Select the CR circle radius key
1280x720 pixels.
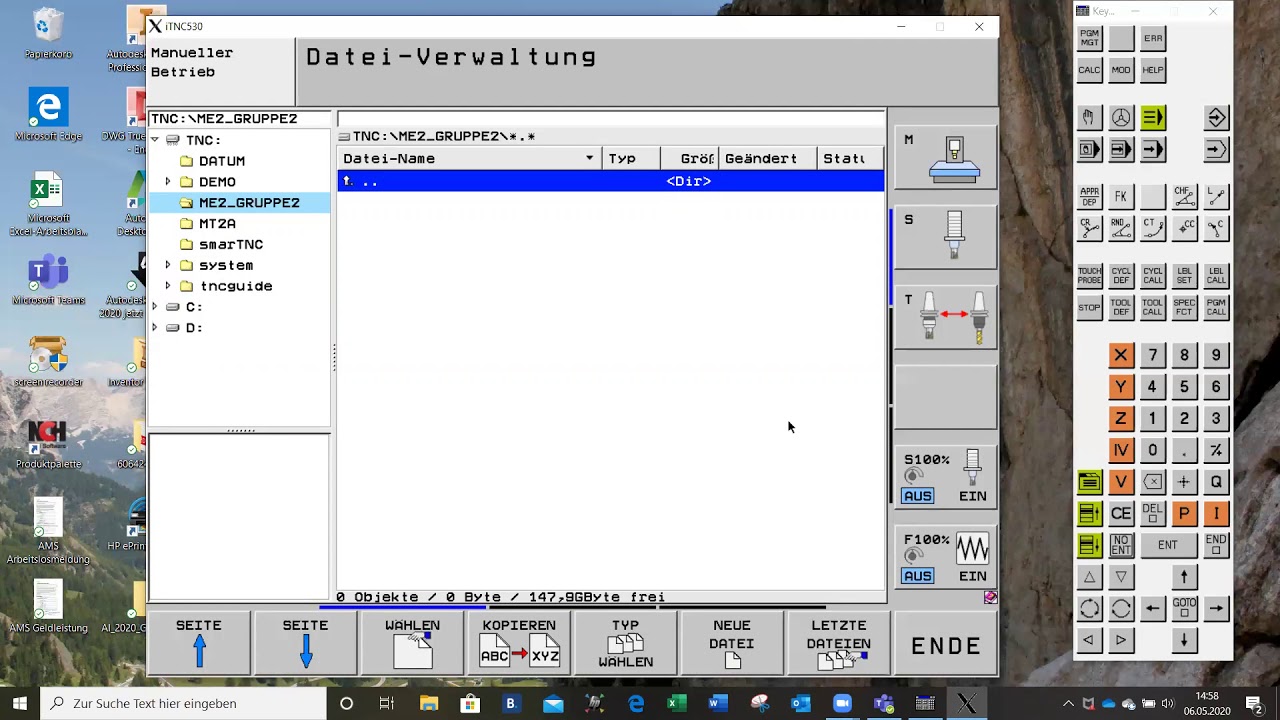click(x=1089, y=229)
